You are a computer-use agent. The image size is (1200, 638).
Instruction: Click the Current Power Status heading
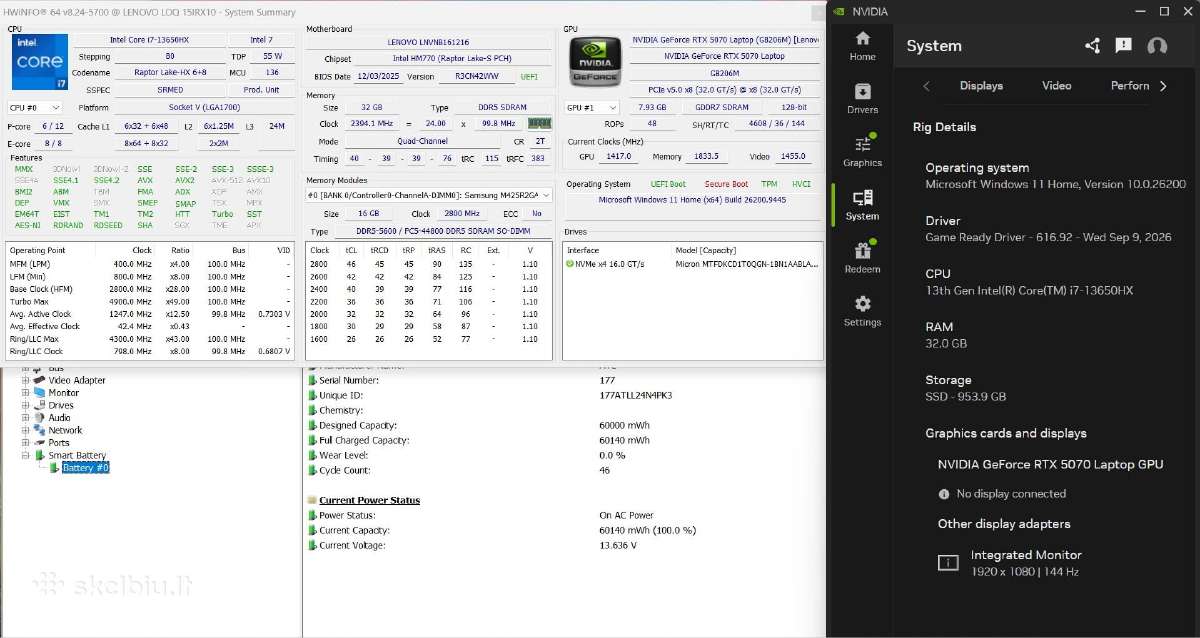pos(369,500)
